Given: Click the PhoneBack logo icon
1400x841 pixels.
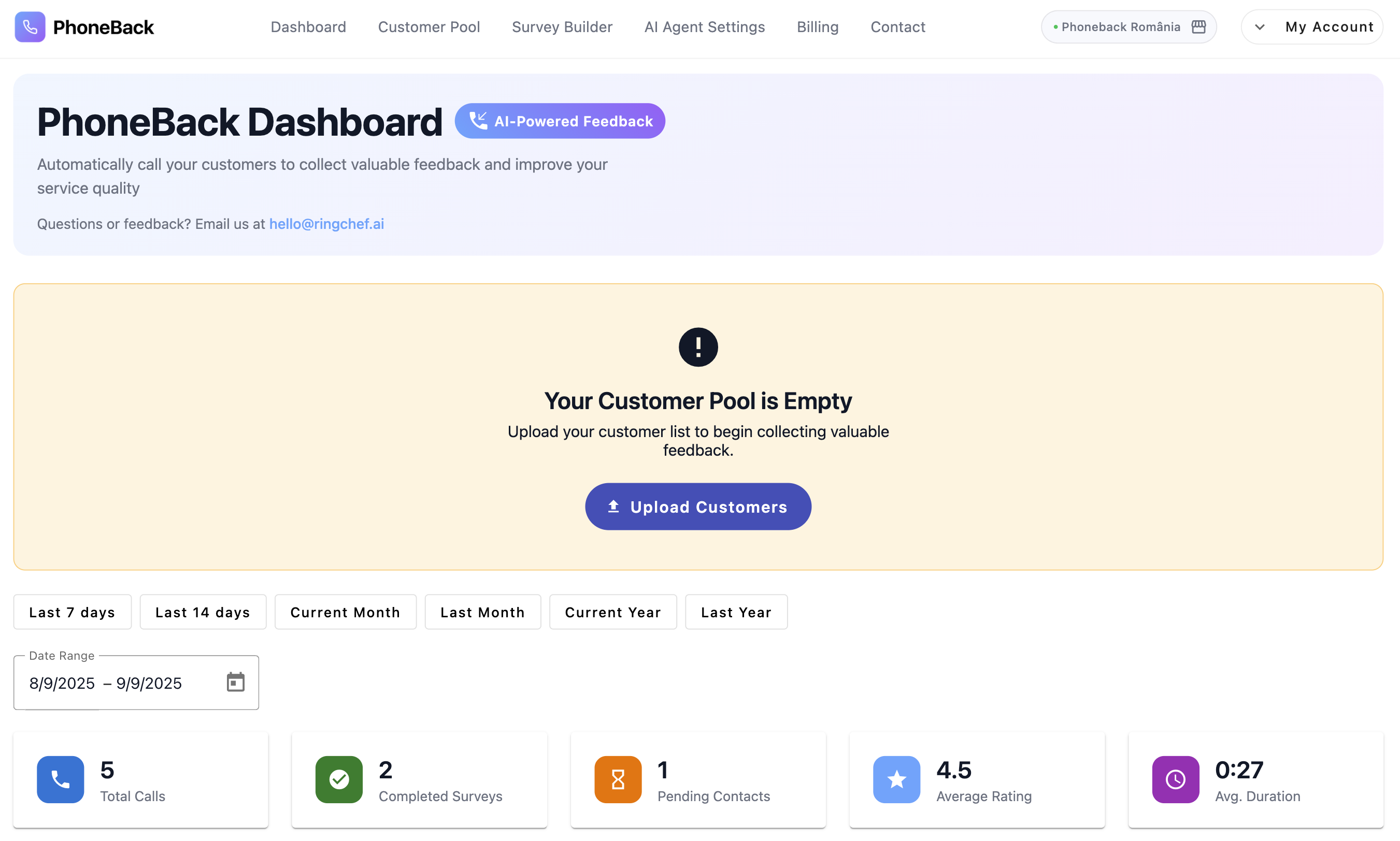Looking at the screenshot, I should click(30, 26).
